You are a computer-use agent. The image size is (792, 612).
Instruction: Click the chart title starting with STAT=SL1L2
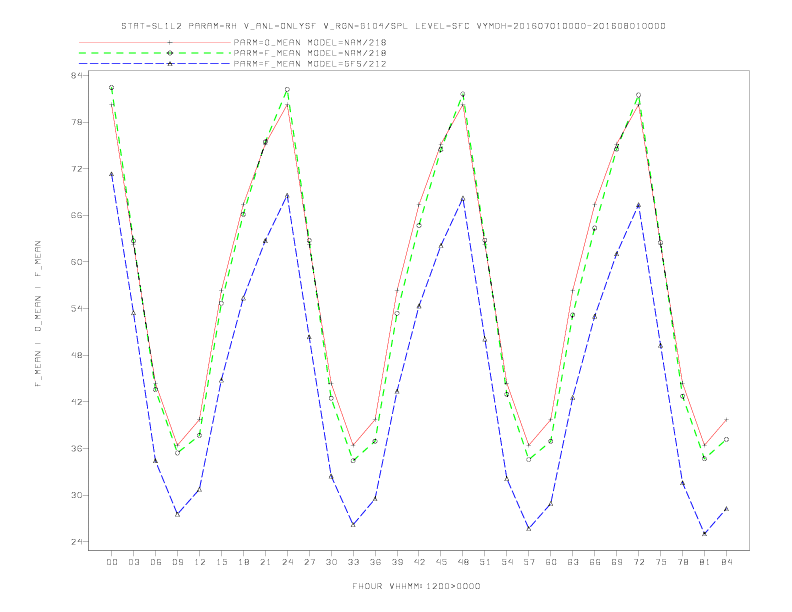(393, 26)
